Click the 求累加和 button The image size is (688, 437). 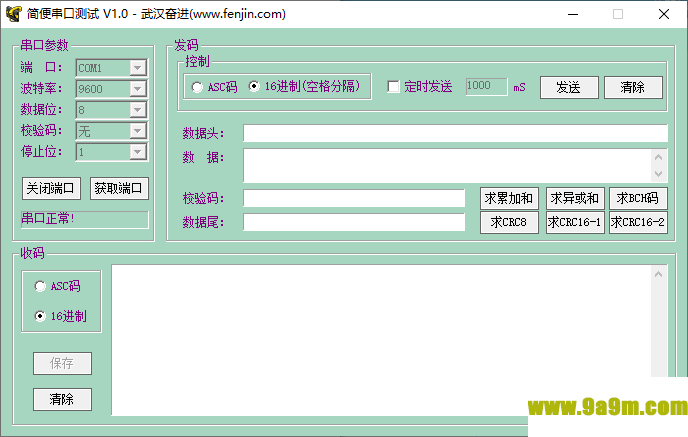(x=509, y=198)
